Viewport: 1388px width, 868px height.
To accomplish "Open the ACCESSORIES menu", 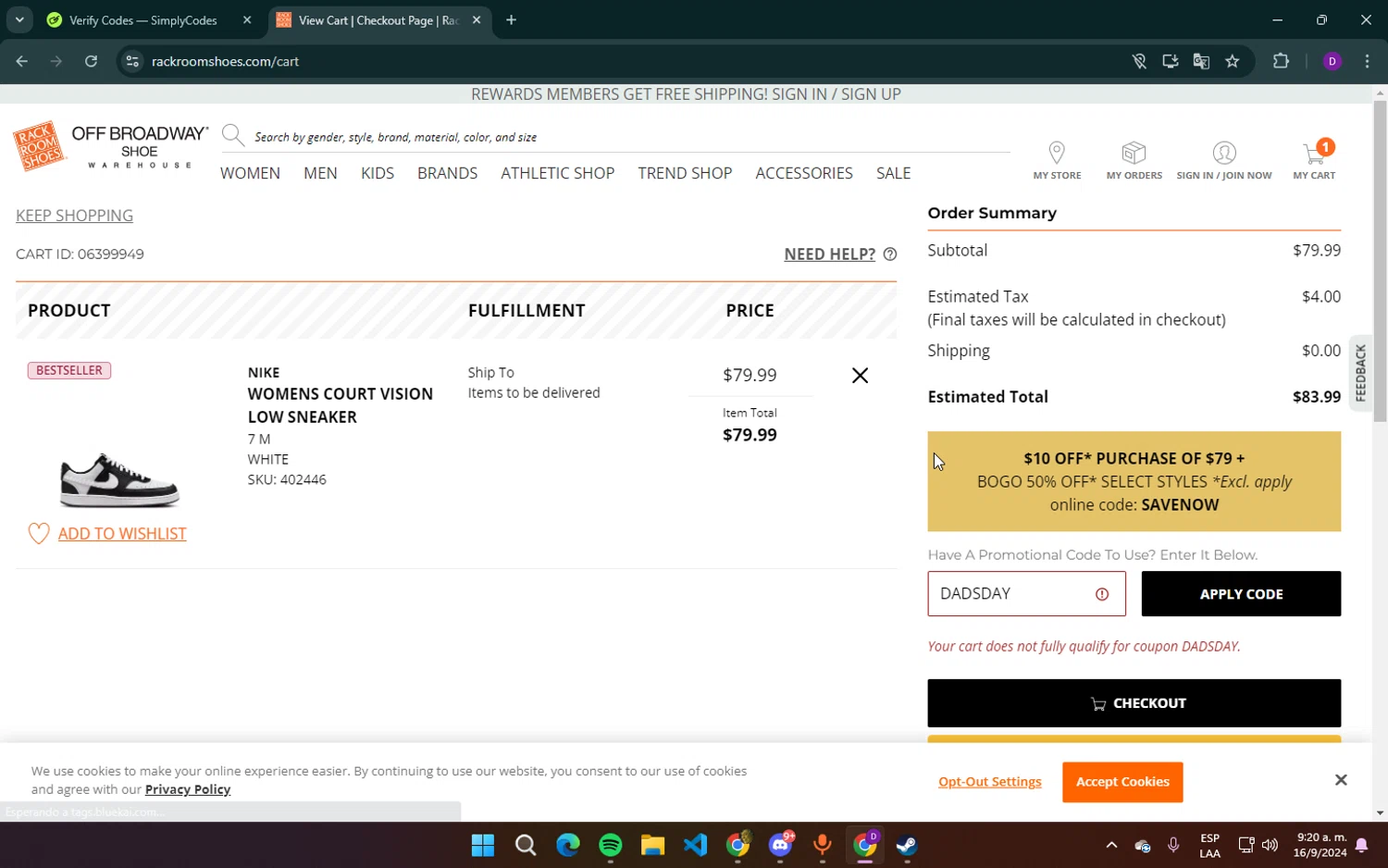I will point(804,173).
